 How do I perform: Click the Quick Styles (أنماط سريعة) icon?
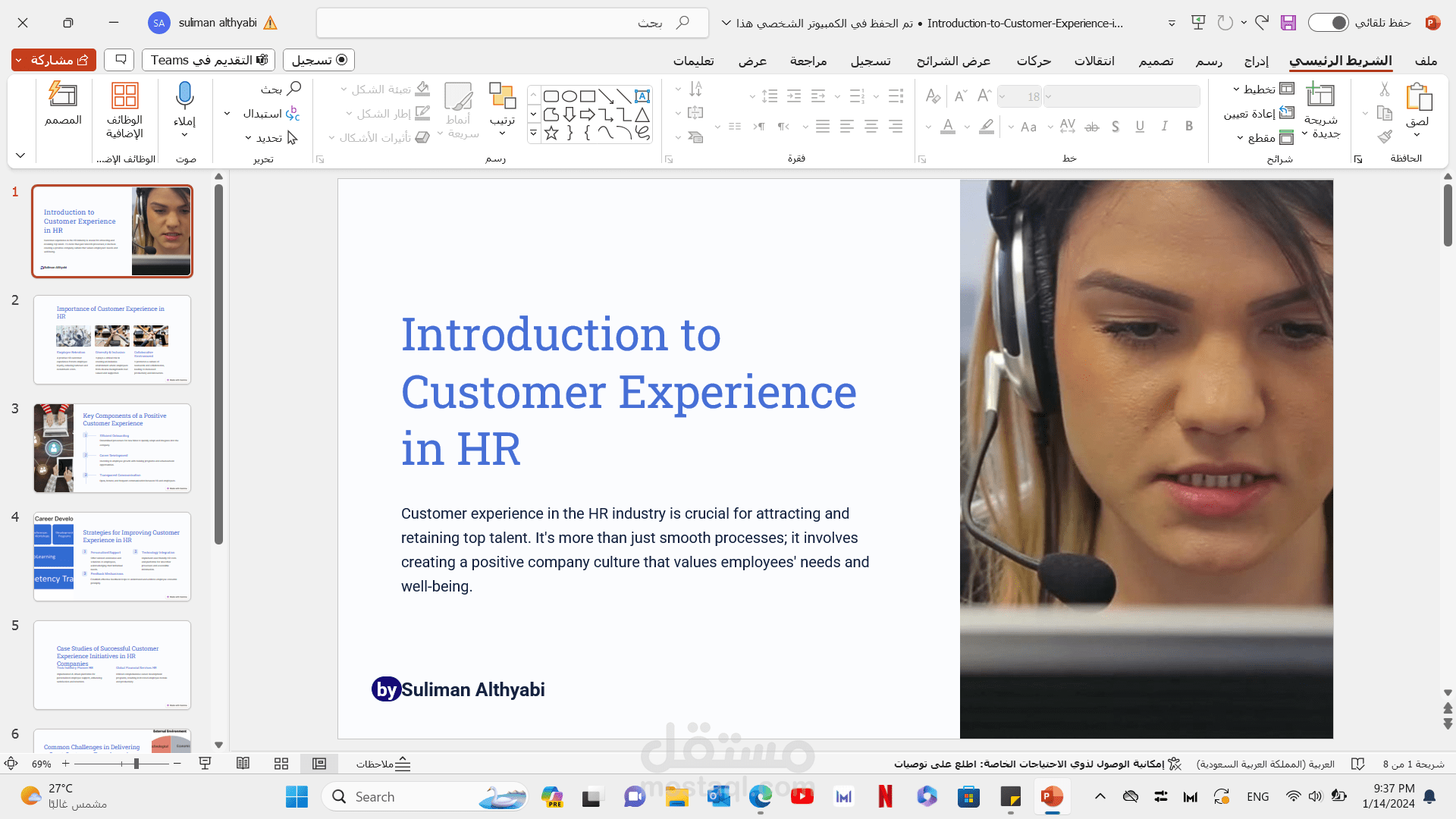click(458, 97)
